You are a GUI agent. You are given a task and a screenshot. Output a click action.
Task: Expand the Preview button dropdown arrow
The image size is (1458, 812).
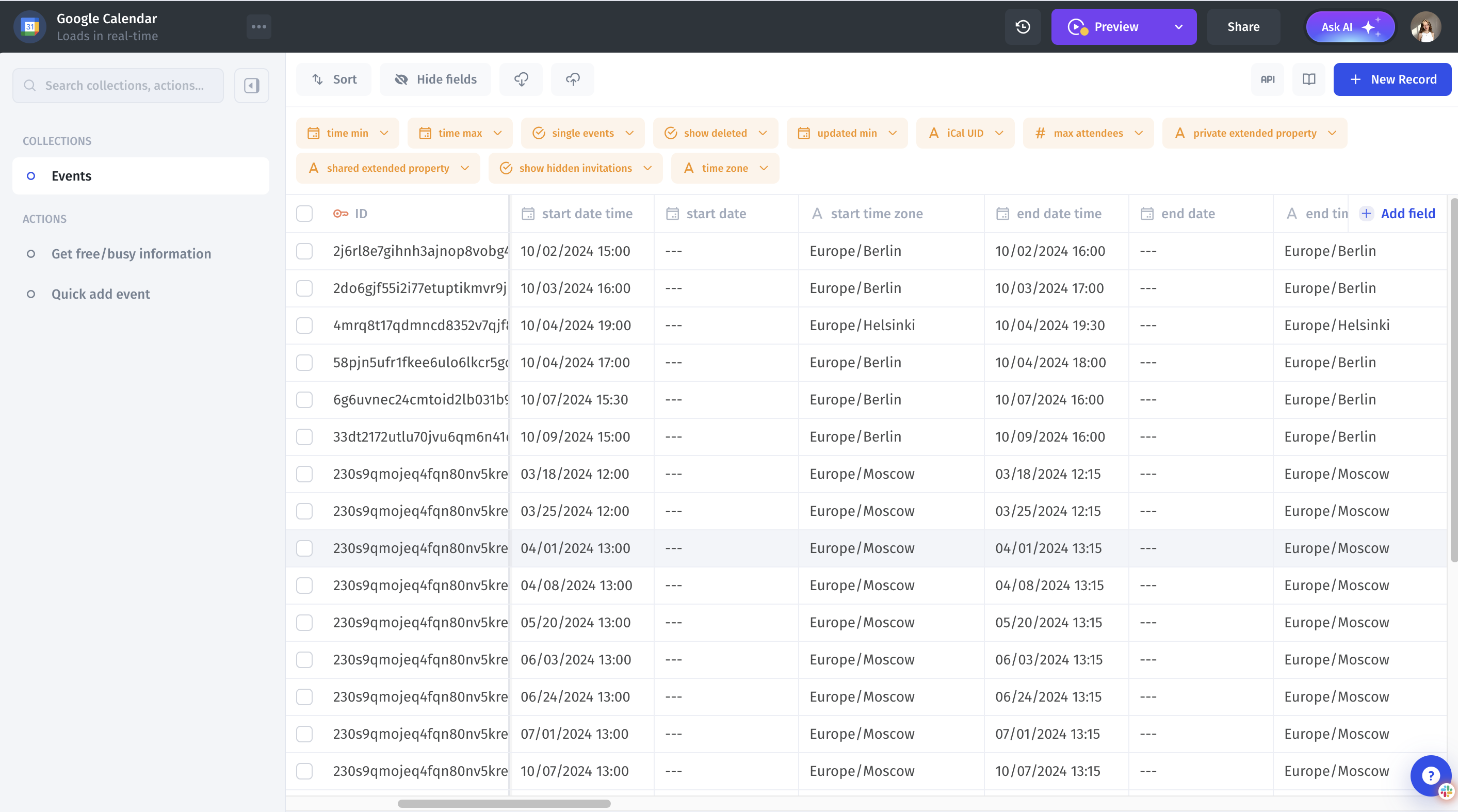click(1178, 27)
